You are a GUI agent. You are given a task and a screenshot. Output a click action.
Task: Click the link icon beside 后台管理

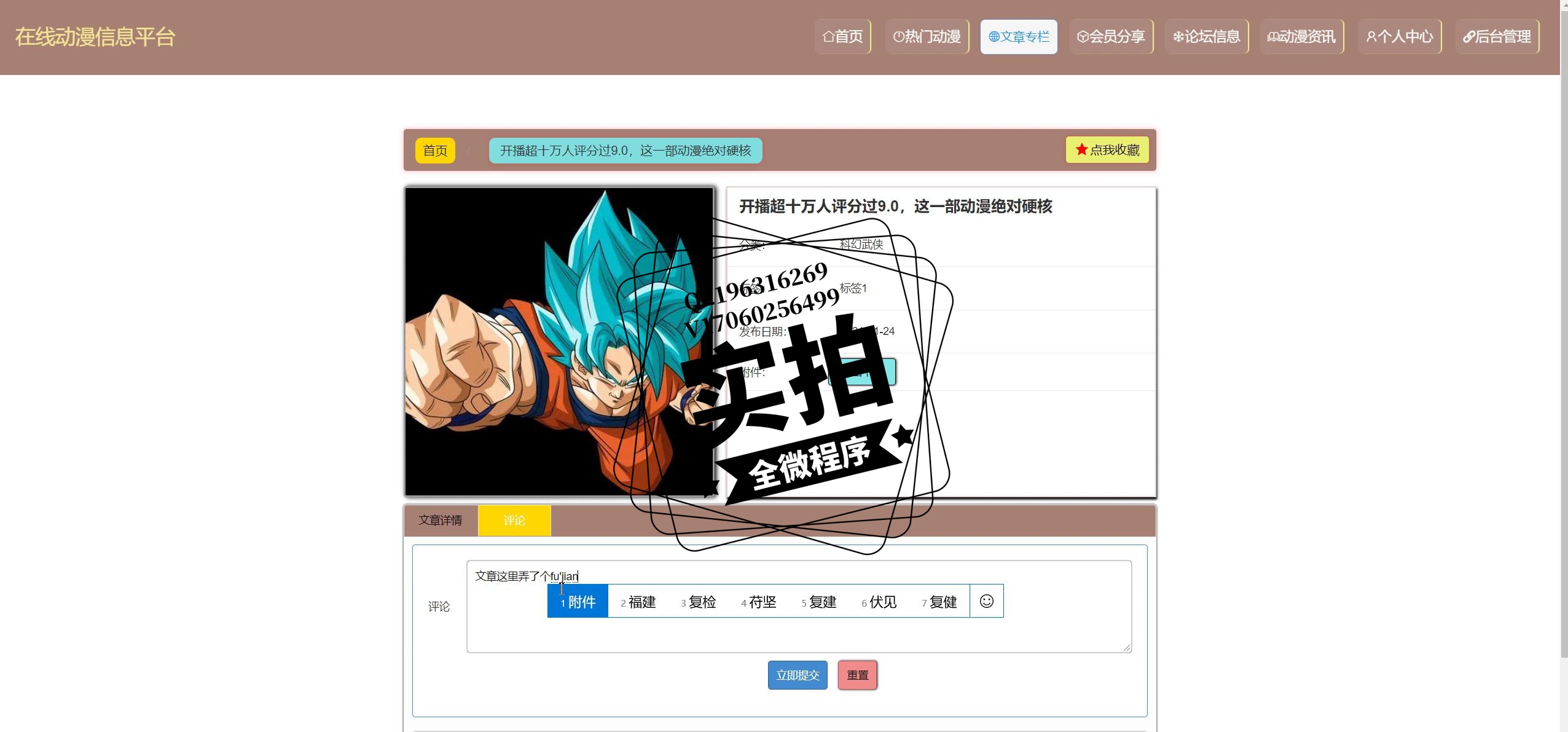1468,37
